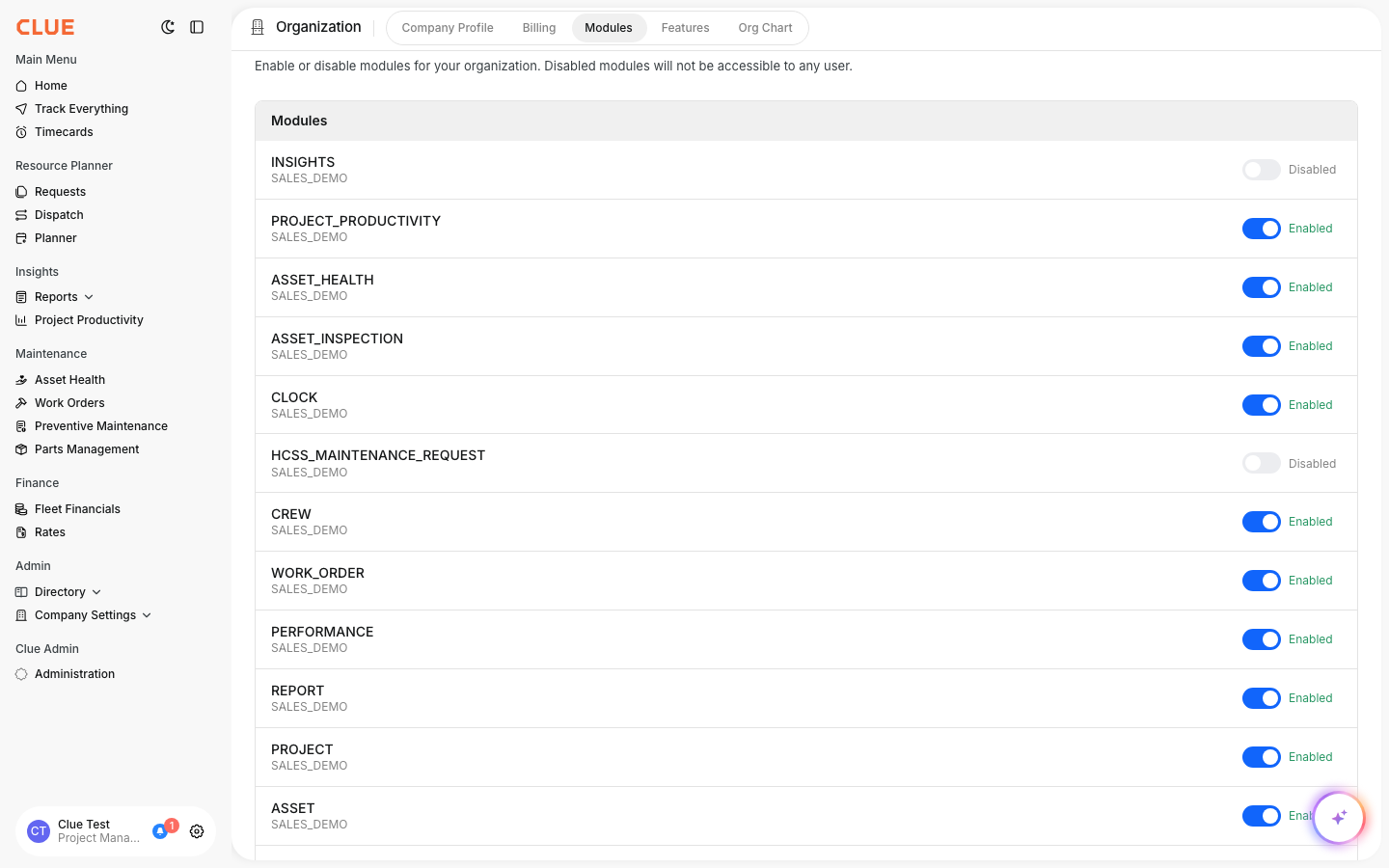Toggle dark mode with the moon icon
Screen dimensions: 1389x868
pos(168,27)
